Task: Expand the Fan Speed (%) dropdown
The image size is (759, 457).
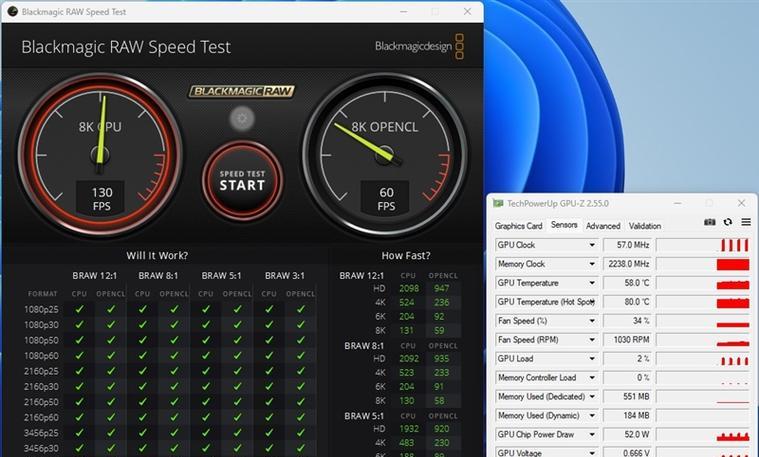Action: click(592, 320)
